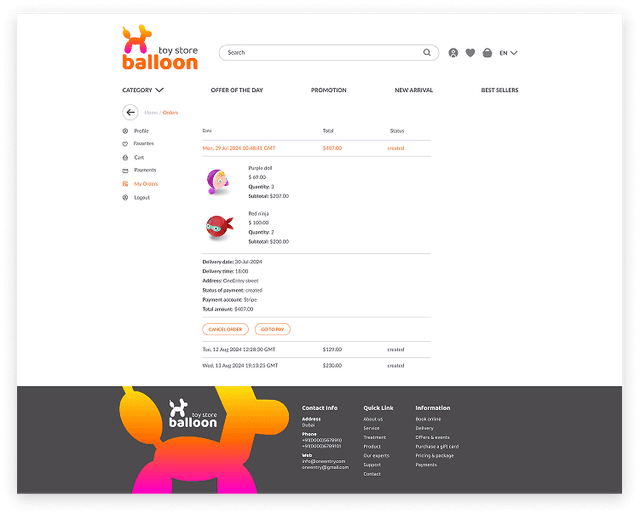The width and height of the screenshot is (640, 515).
Task: Click the Purple doll product image
Action: [x=219, y=181]
